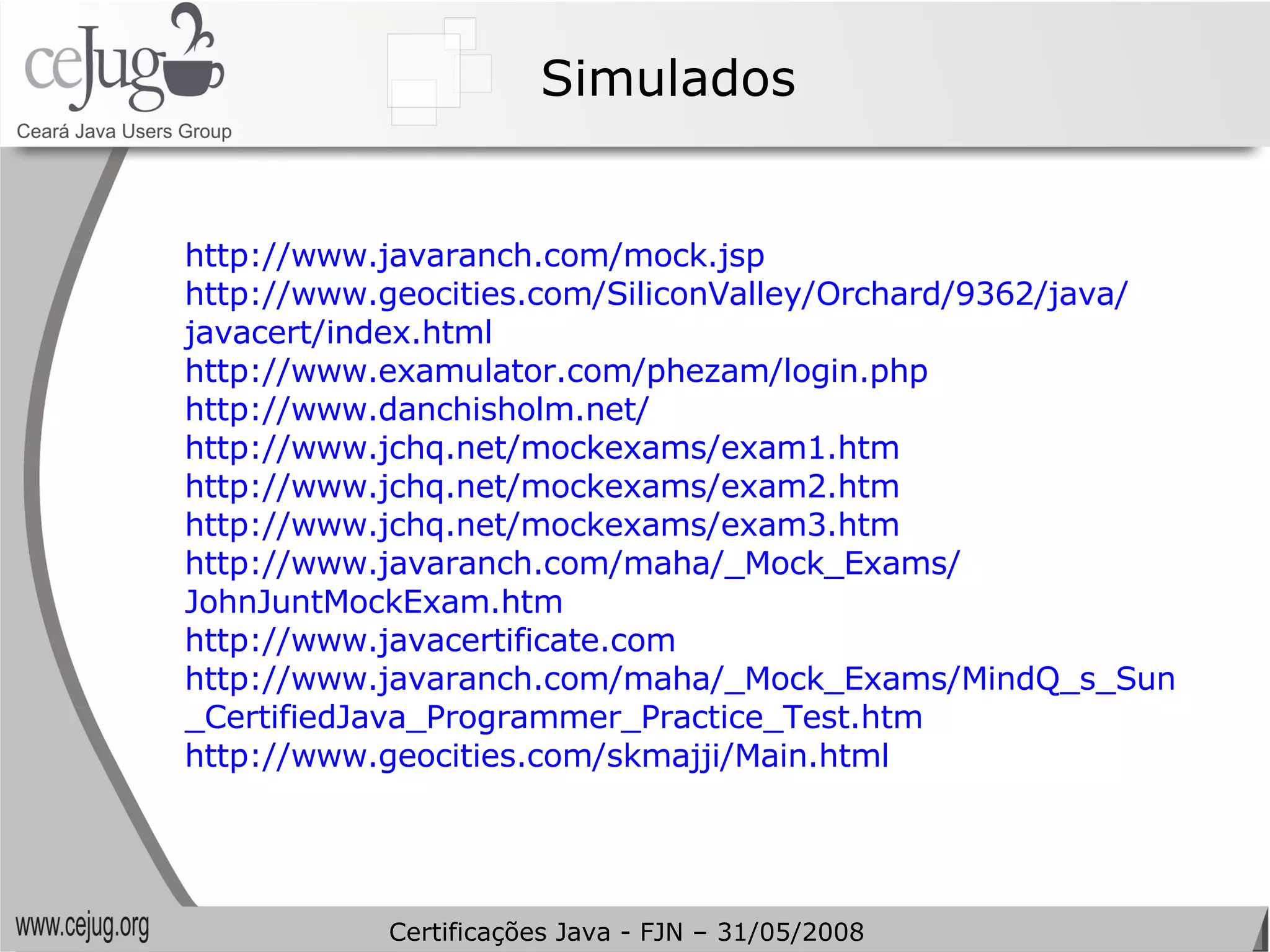Click the javacert/index.html link continuation
The width and height of the screenshot is (1270, 952).
(x=339, y=332)
